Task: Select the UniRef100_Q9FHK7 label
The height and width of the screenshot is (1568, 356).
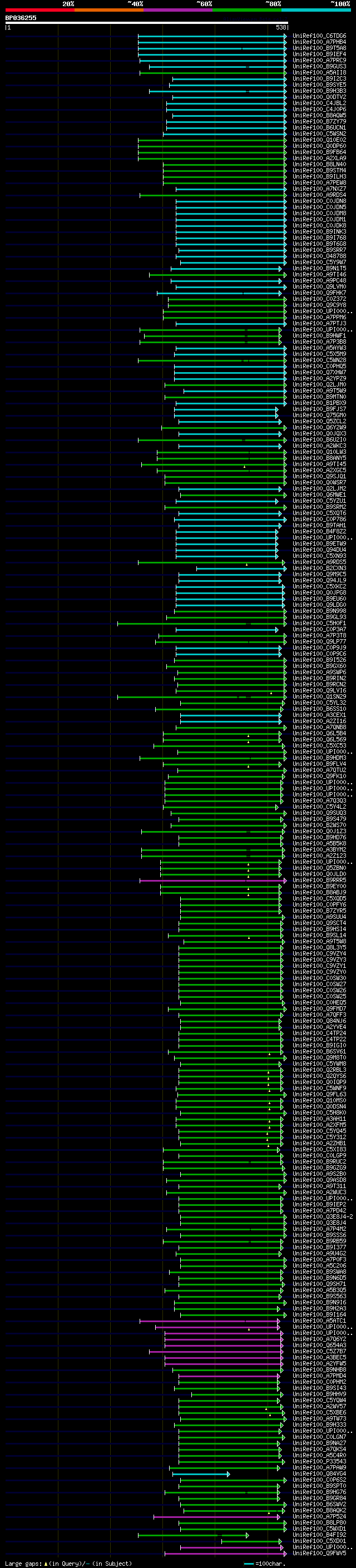Action: click(319, 293)
